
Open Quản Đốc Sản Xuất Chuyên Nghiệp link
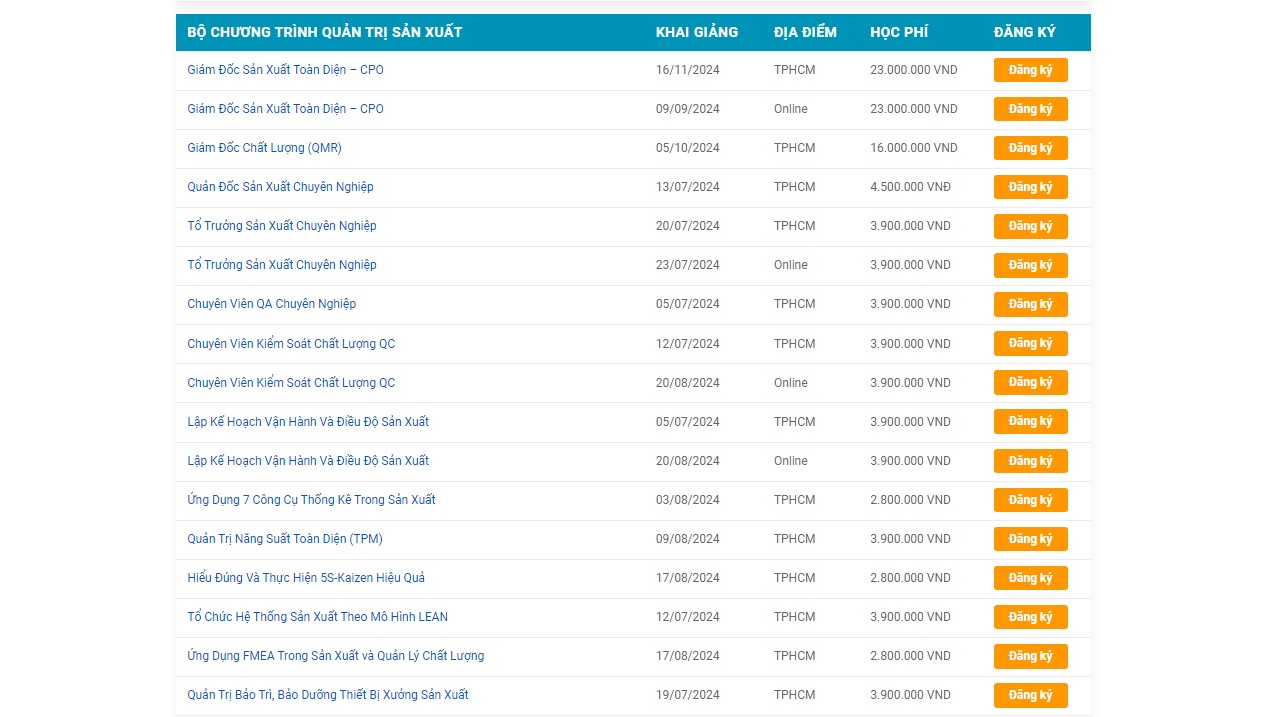(x=280, y=187)
